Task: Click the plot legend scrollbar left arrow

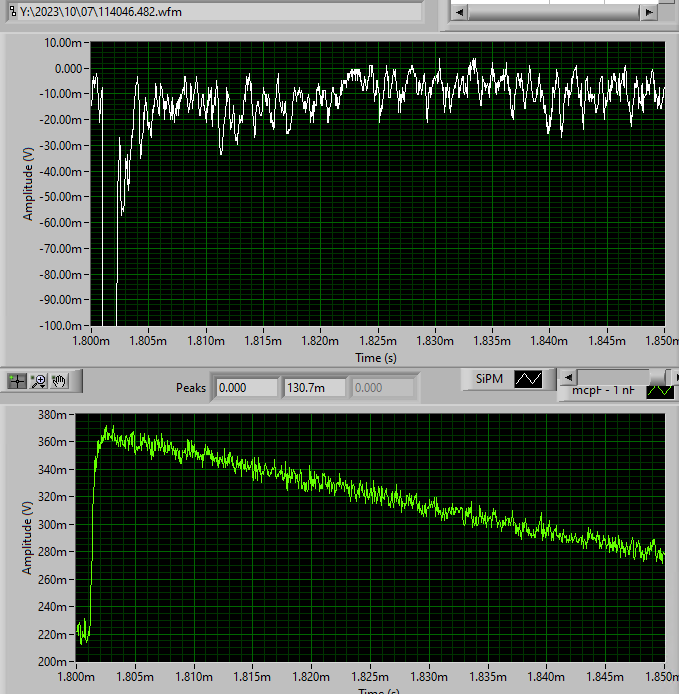Action: pos(568,378)
